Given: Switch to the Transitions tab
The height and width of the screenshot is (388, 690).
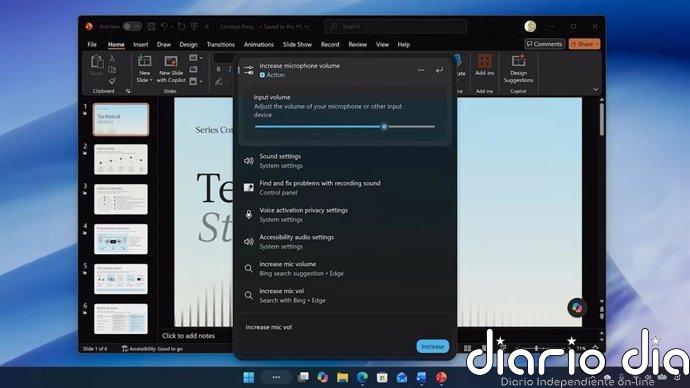Looking at the screenshot, I should coord(220,44).
